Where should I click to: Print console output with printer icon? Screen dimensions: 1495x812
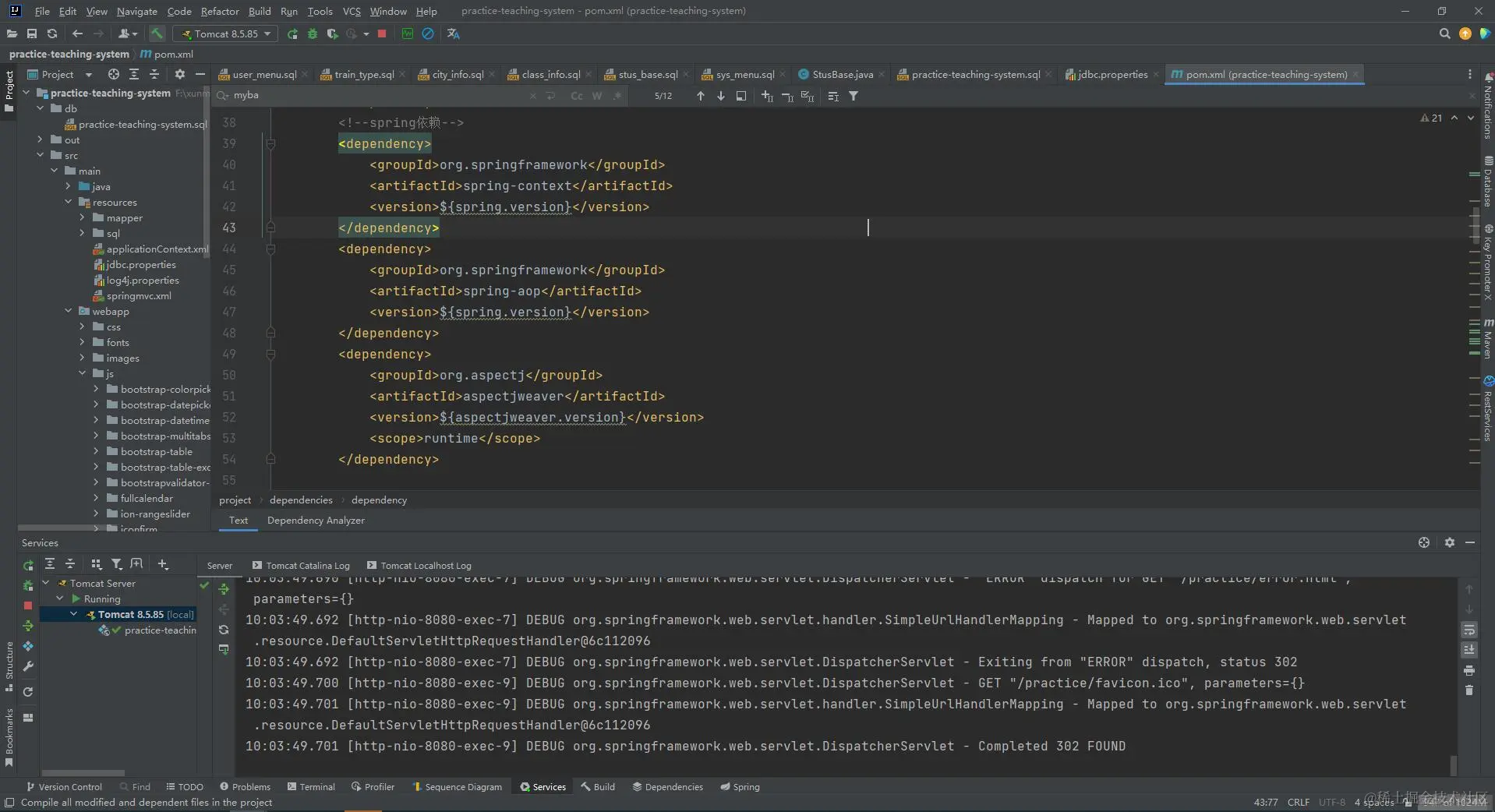1469,670
